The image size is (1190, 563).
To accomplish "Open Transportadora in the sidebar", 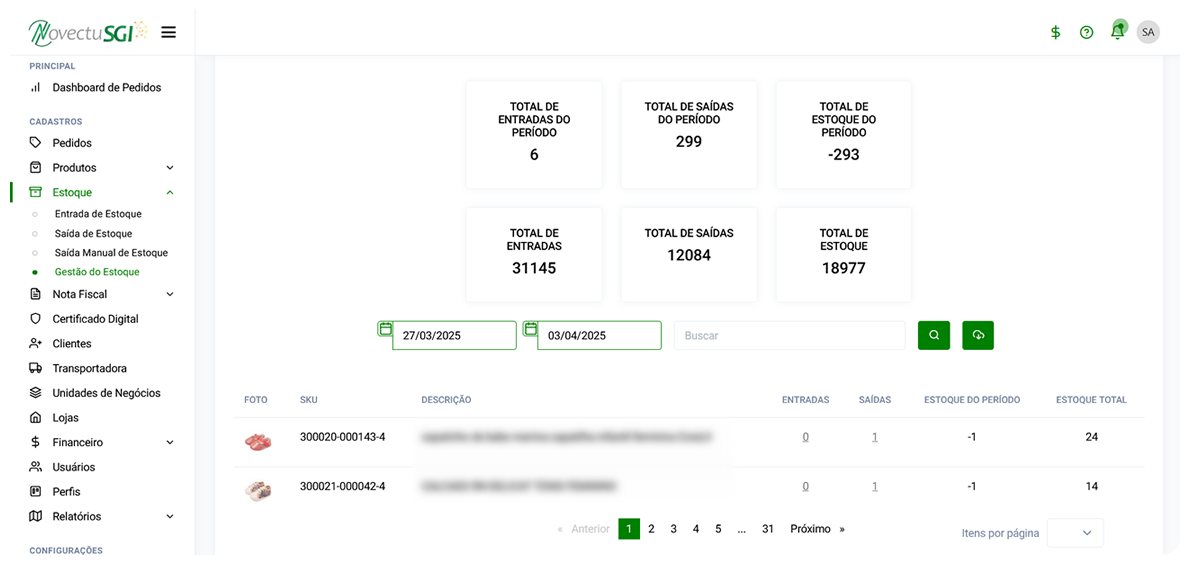I will 89,368.
